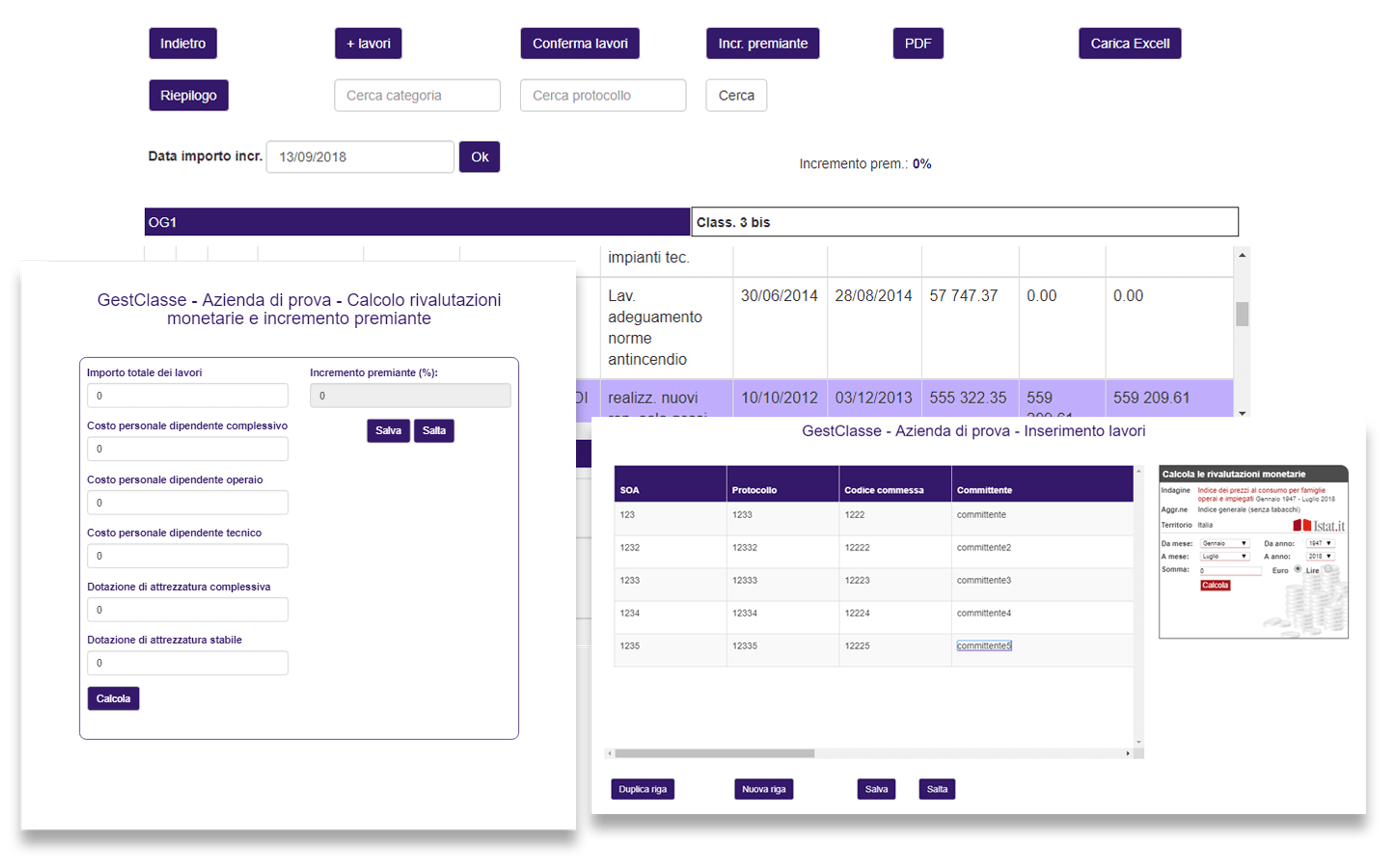Viewport: 1389px width, 868px height.
Task: Click the PDF export button
Action: [x=918, y=44]
